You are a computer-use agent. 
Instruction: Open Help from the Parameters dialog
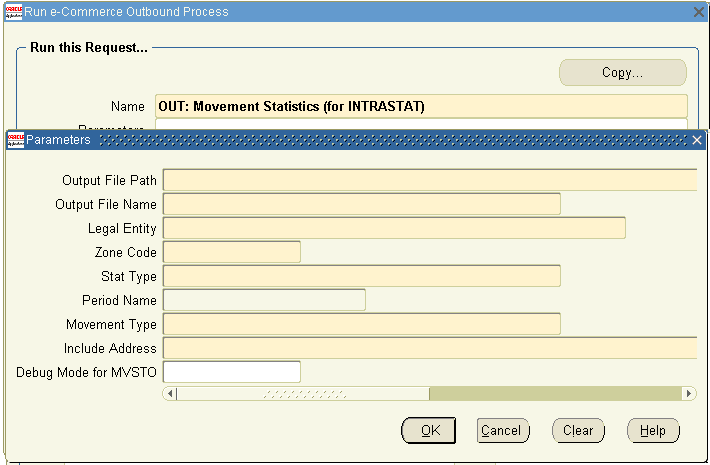coord(653,431)
